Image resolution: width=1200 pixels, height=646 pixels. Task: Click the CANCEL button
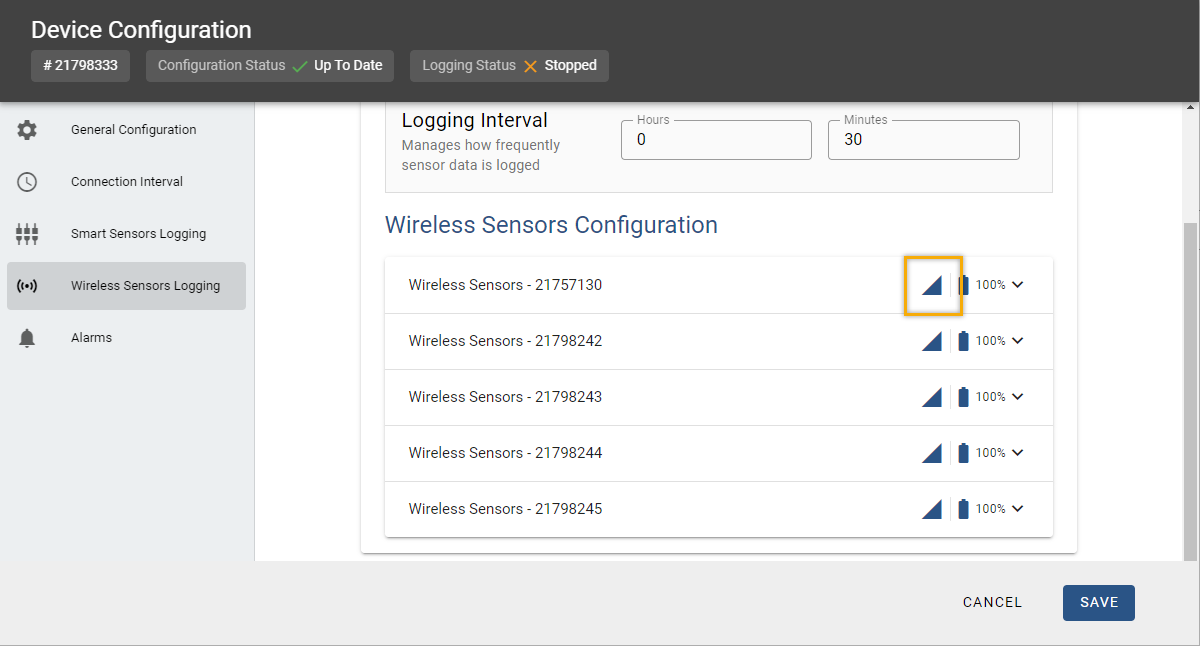992,603
